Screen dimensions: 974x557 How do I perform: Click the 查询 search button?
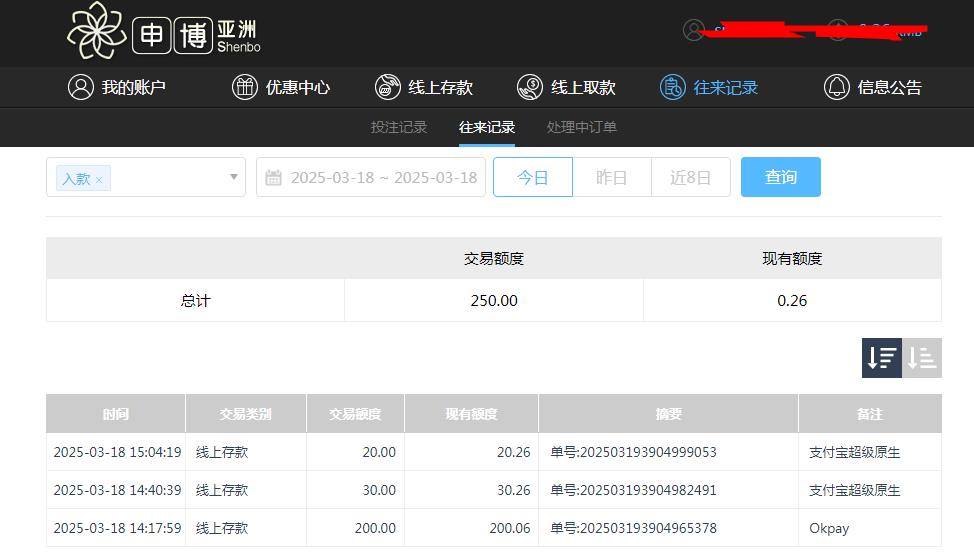click(781, 177)
